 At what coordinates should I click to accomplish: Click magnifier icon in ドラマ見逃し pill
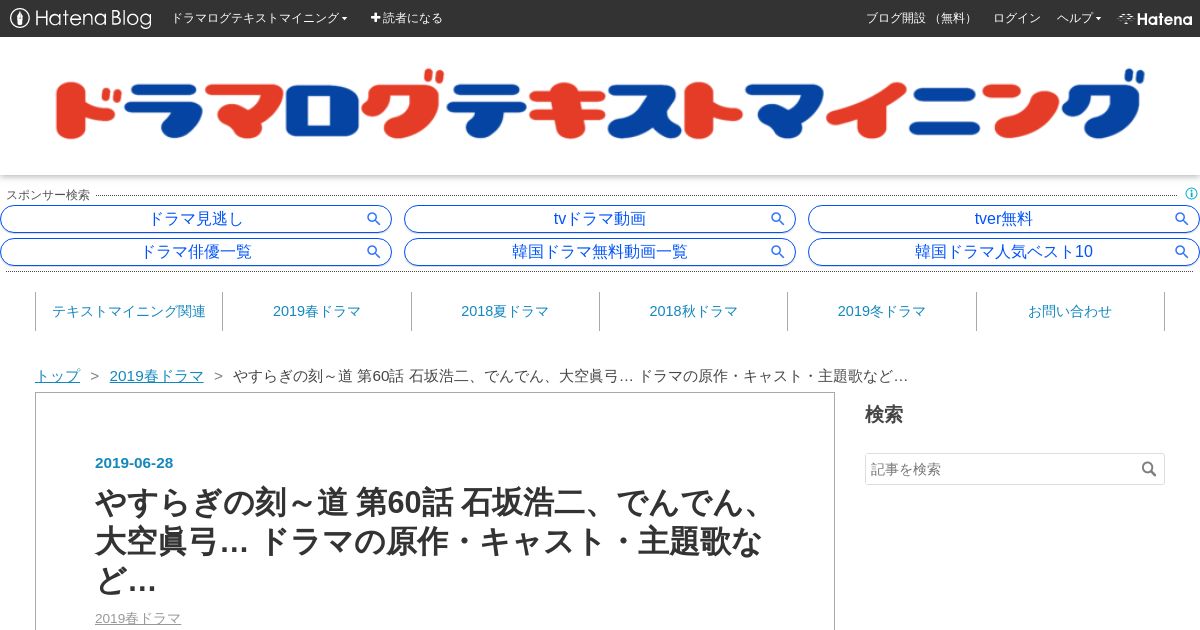pos(374,219)
